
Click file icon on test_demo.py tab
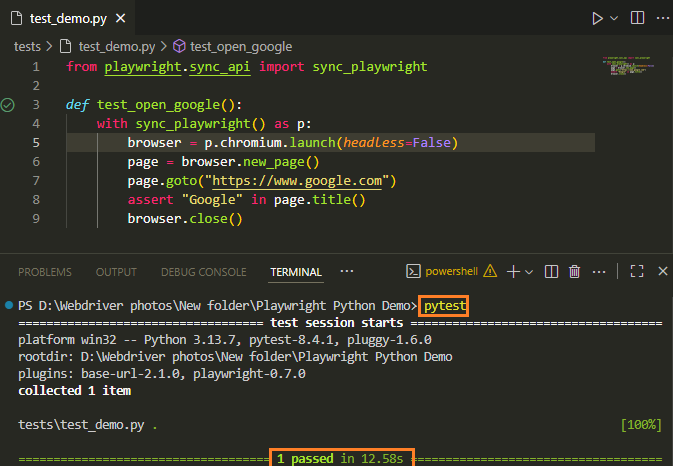tap(16, 18)
